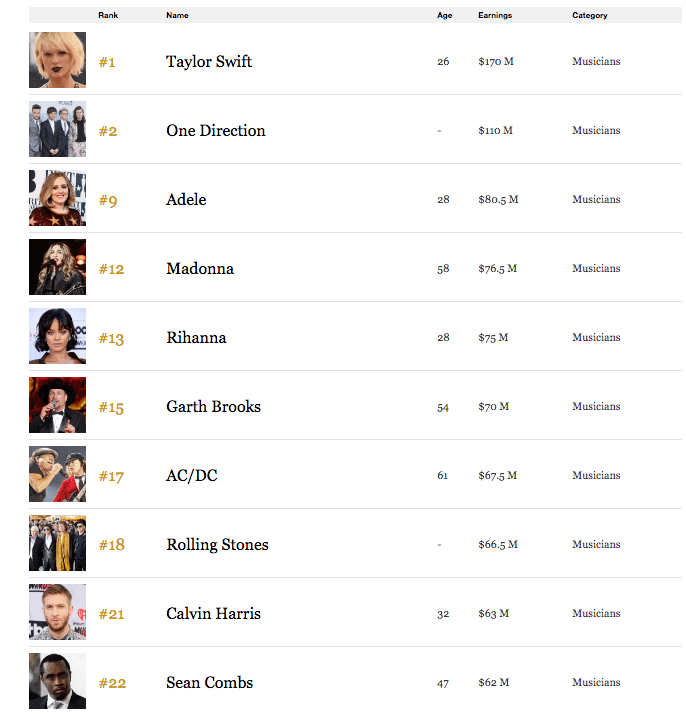The height and width of the screenshot is (714, 686).
Task: Select the AC/DC photo thumbnail
Action: click(x=57, y=474)
